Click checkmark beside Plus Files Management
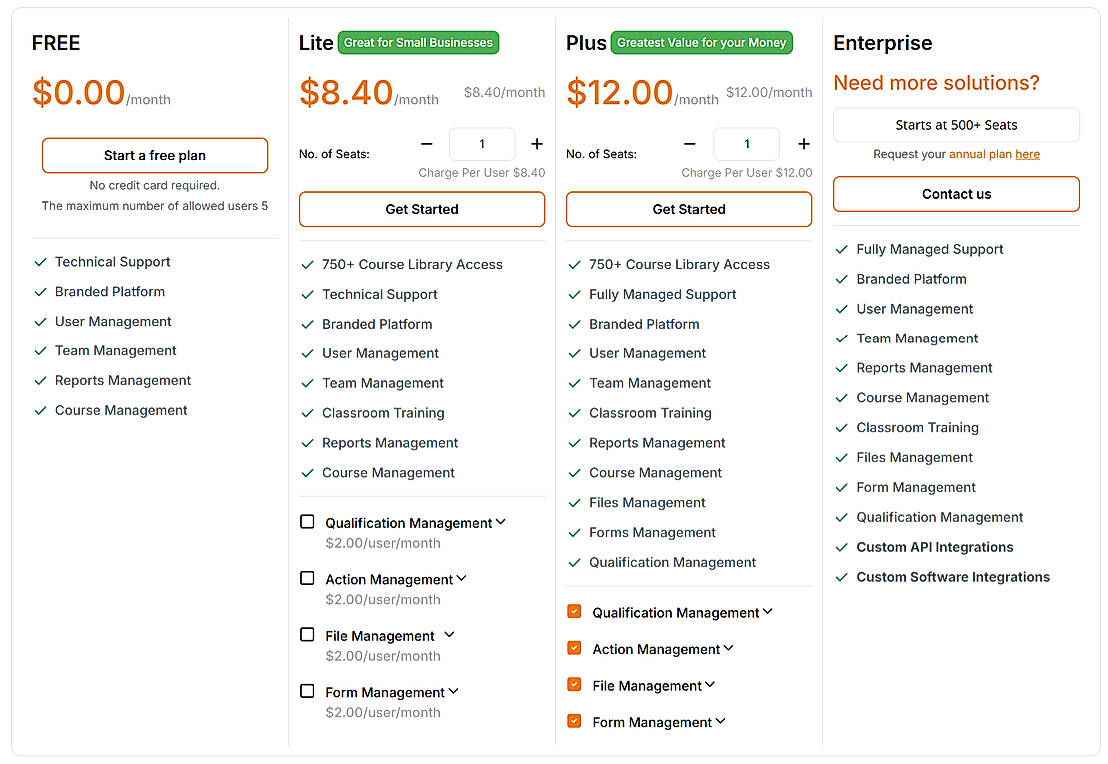Image resolution: width=1108 pixels, height=764 pixels. tap(574, 503)
